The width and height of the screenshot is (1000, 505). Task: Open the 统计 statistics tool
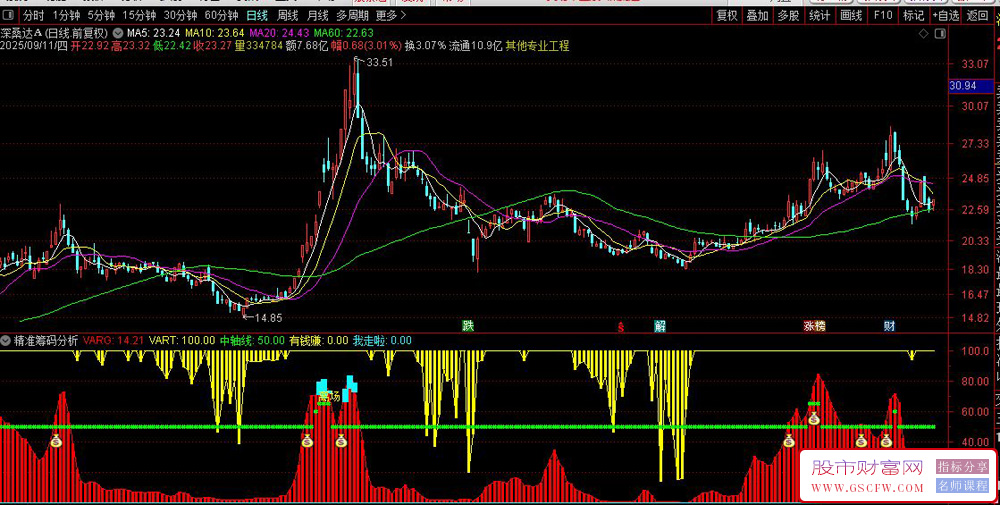pos(820,15)
